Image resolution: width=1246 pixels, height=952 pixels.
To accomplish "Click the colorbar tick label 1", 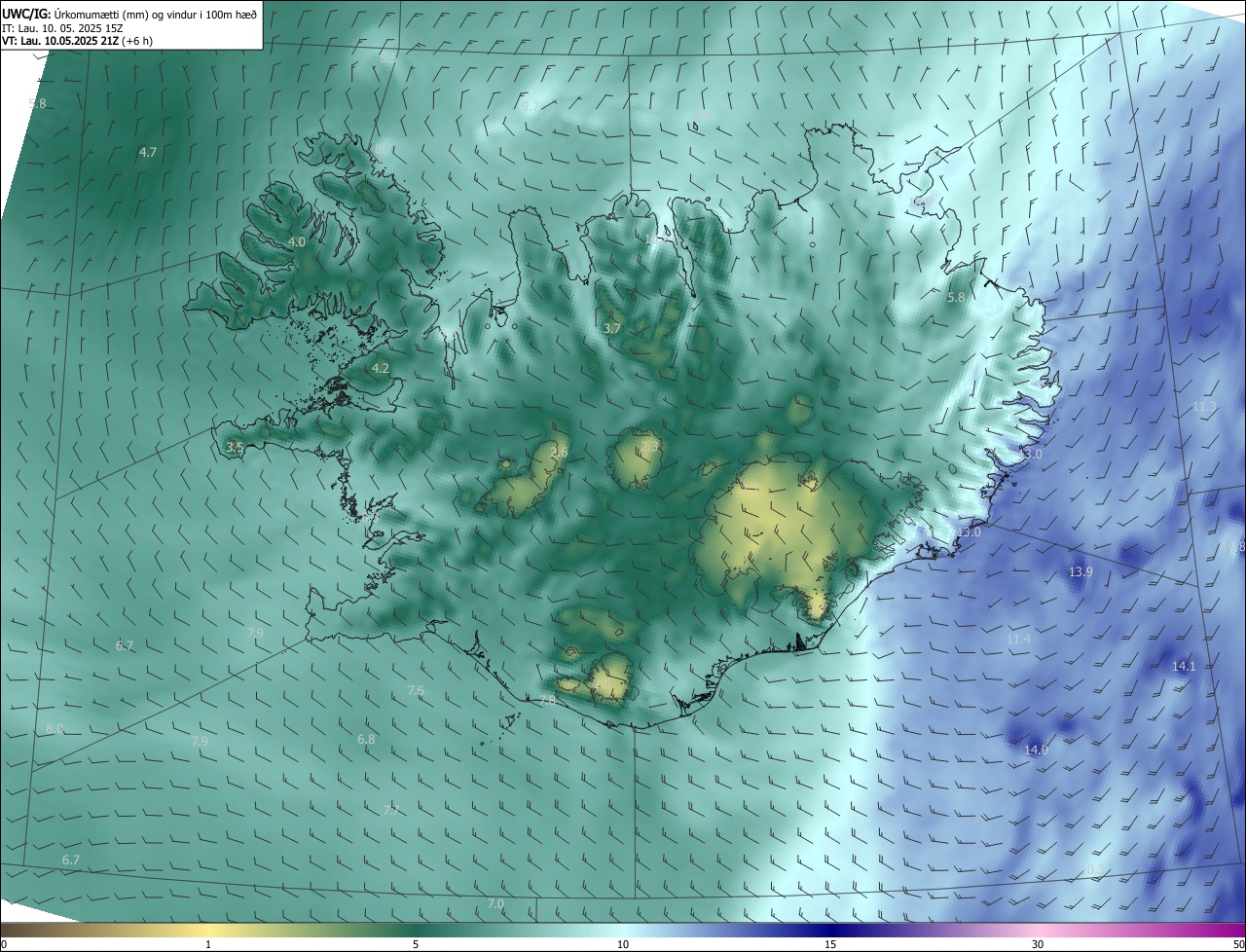I will click(208, 944).
